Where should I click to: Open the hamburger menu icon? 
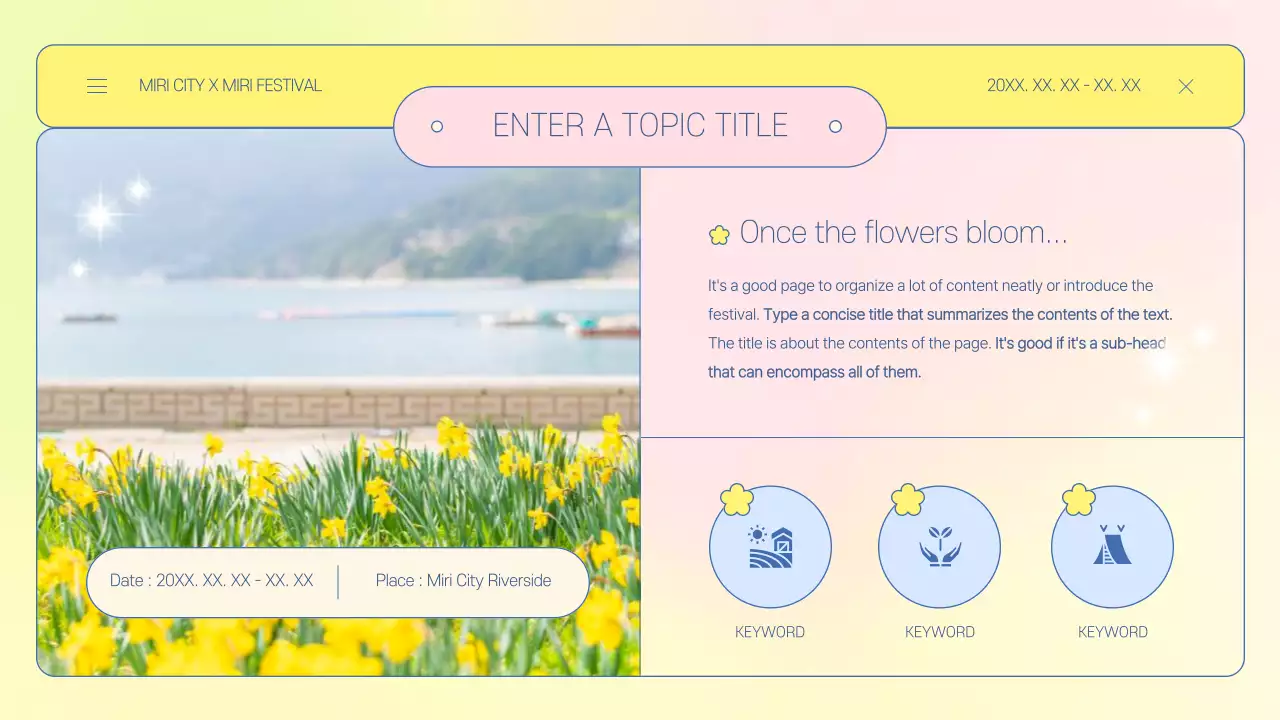click(97, 86)
